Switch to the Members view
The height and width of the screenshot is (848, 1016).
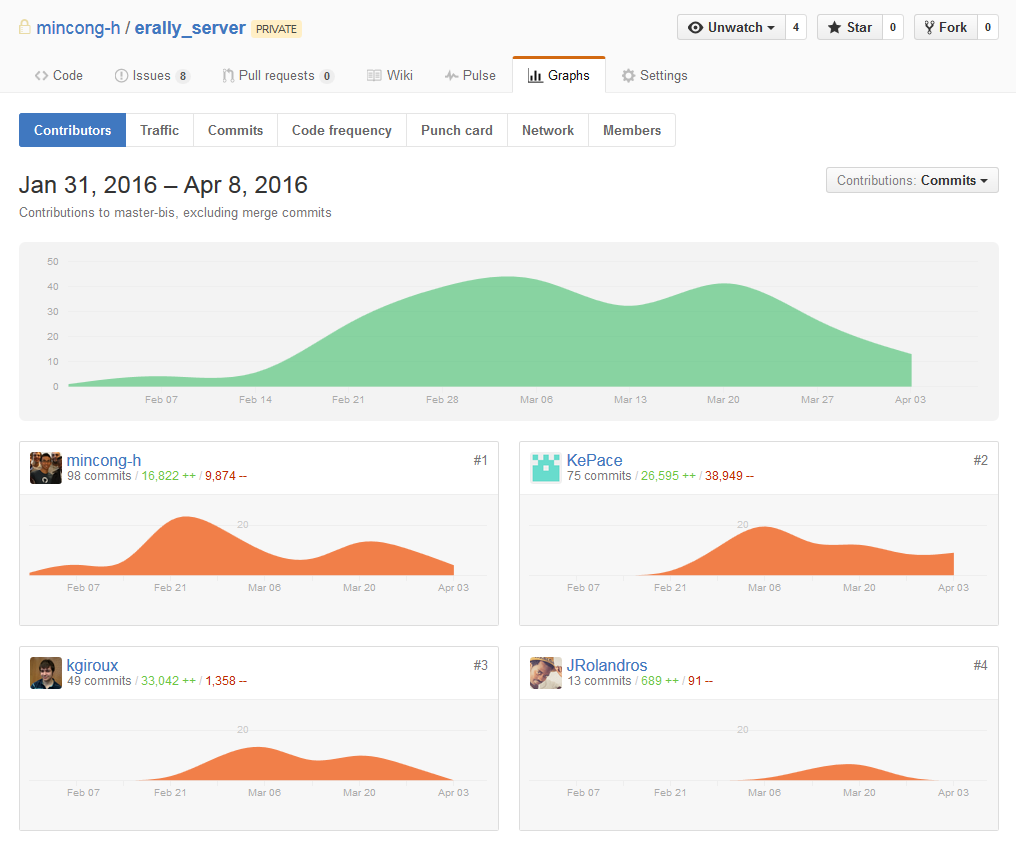(632, 130)
